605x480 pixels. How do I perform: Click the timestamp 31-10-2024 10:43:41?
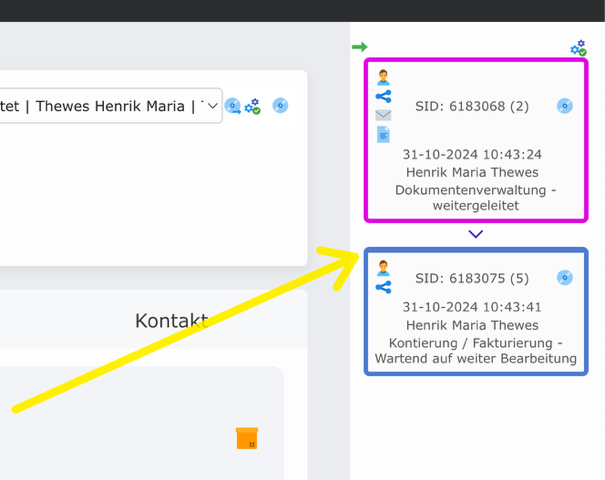click(x=472, y=307)
